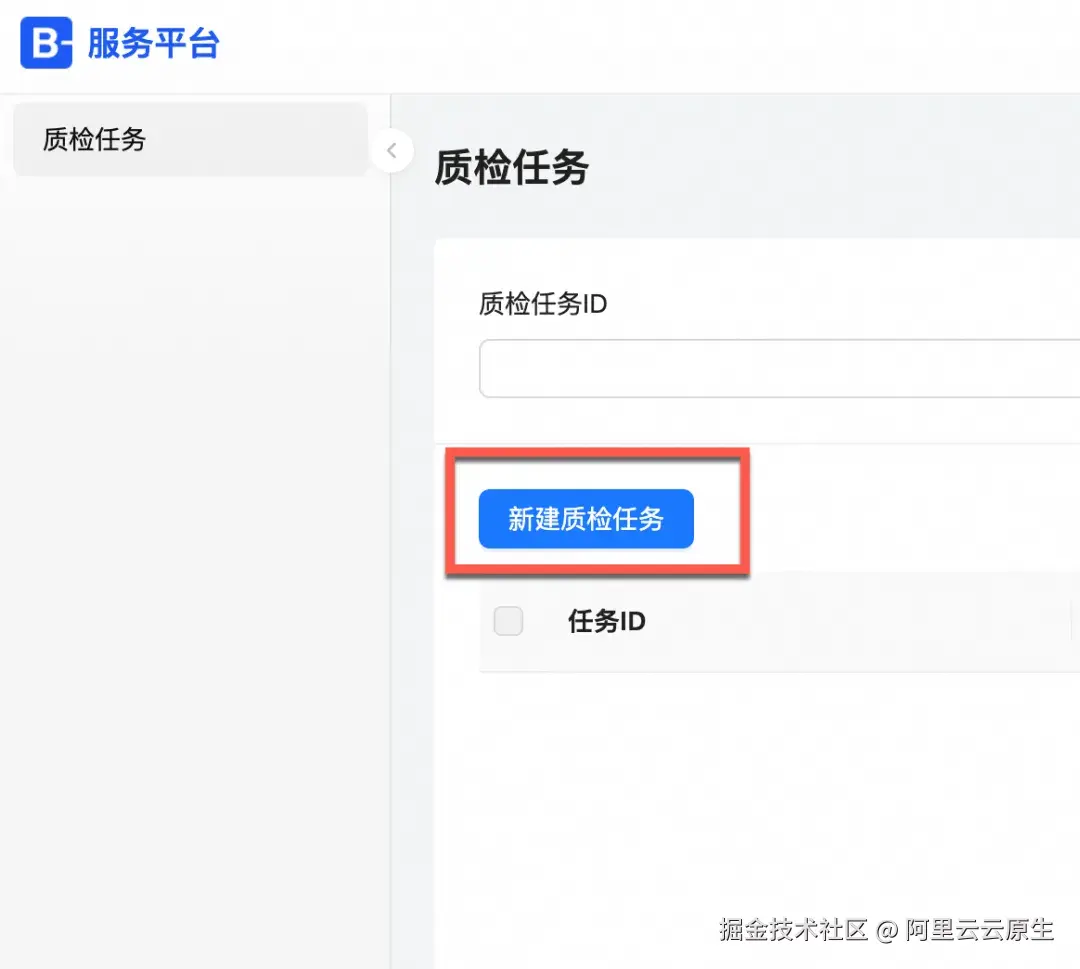Image resolution: width=1080 pixels, height=969 pixels.
Task: Click the 新建质检任务 button
Action: 586,519
